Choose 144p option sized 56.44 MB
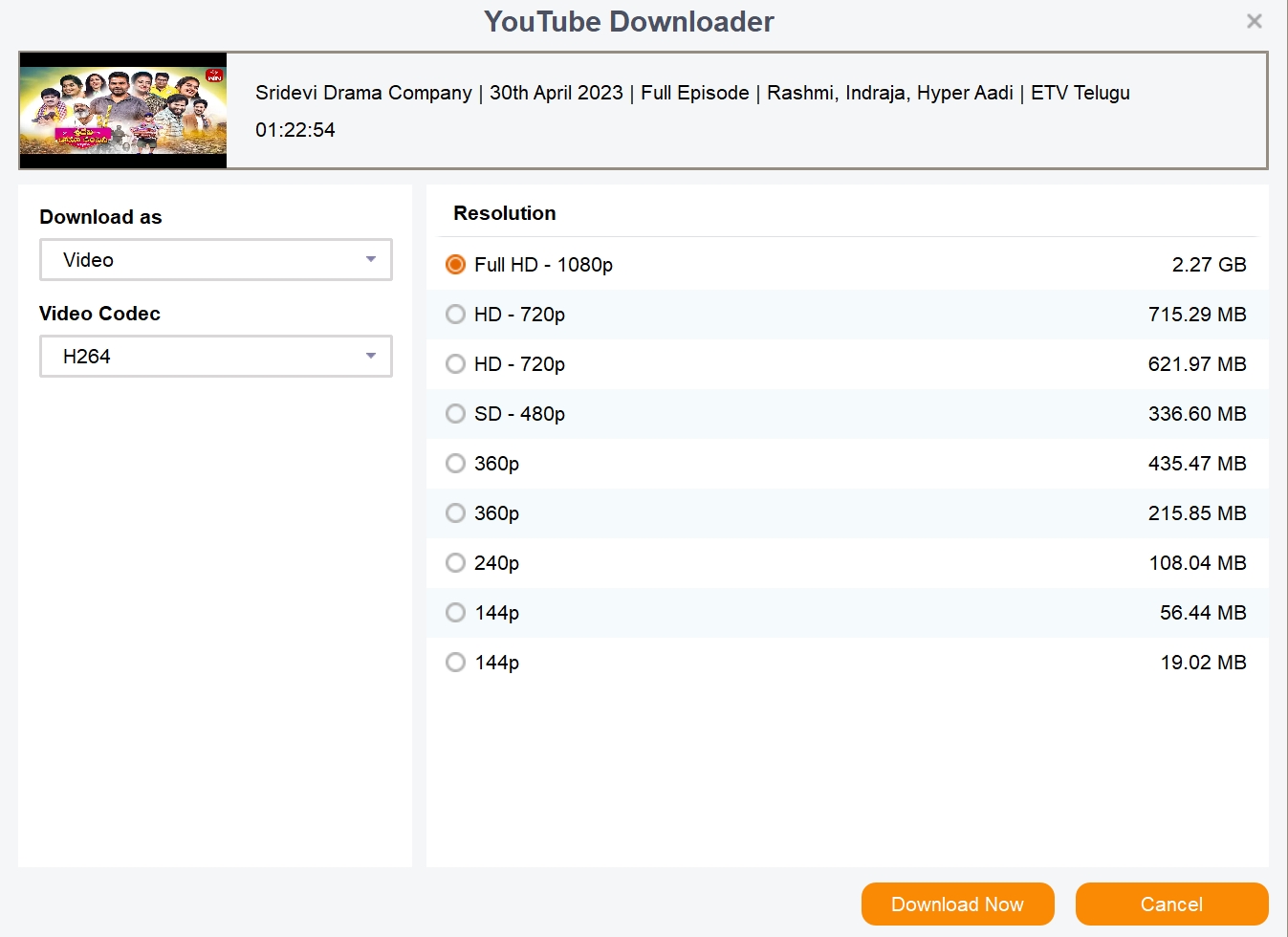The image size is (1288, 937). pyautogui.click(x=456, y=613)
